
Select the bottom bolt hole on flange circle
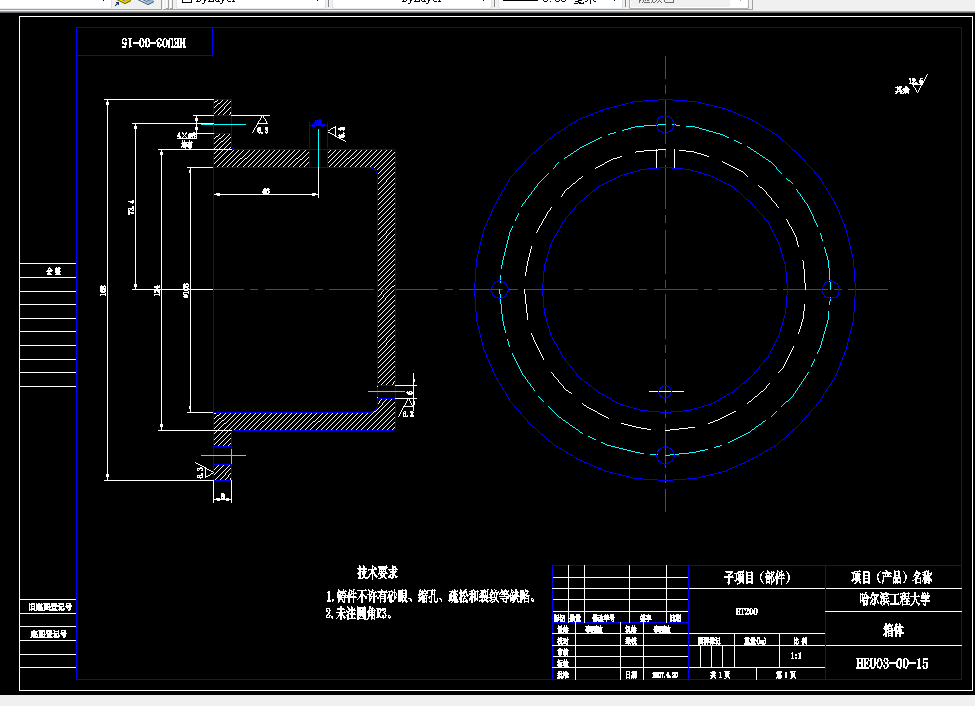(665, 455)
